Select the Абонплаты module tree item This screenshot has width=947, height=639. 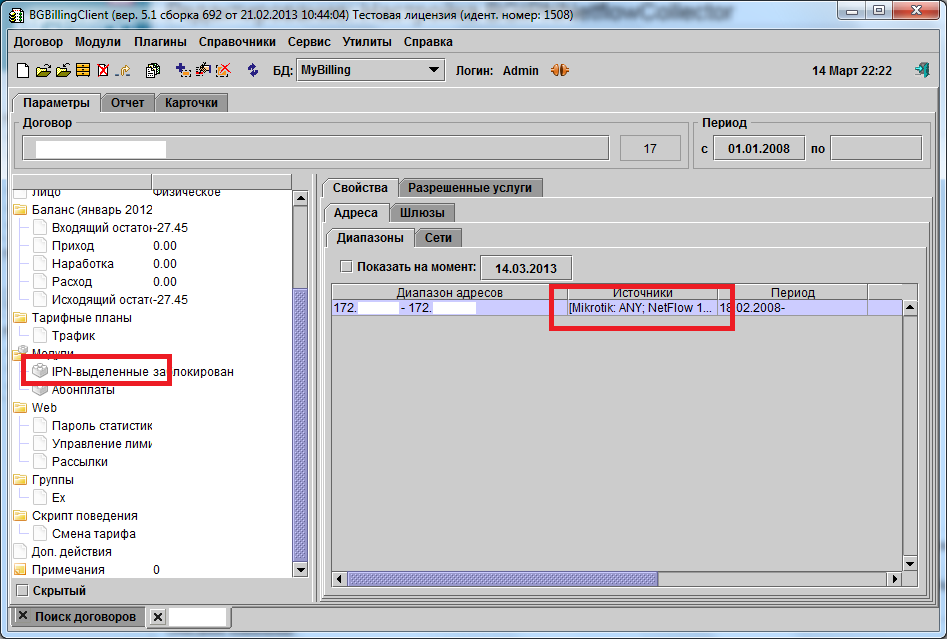(83, 390)
